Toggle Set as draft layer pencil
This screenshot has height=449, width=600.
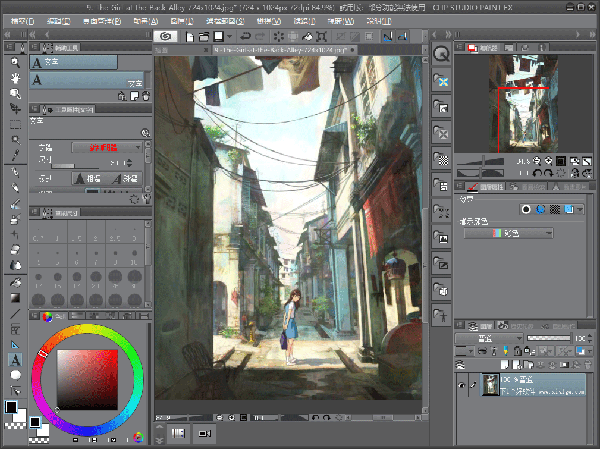[505, 351]
